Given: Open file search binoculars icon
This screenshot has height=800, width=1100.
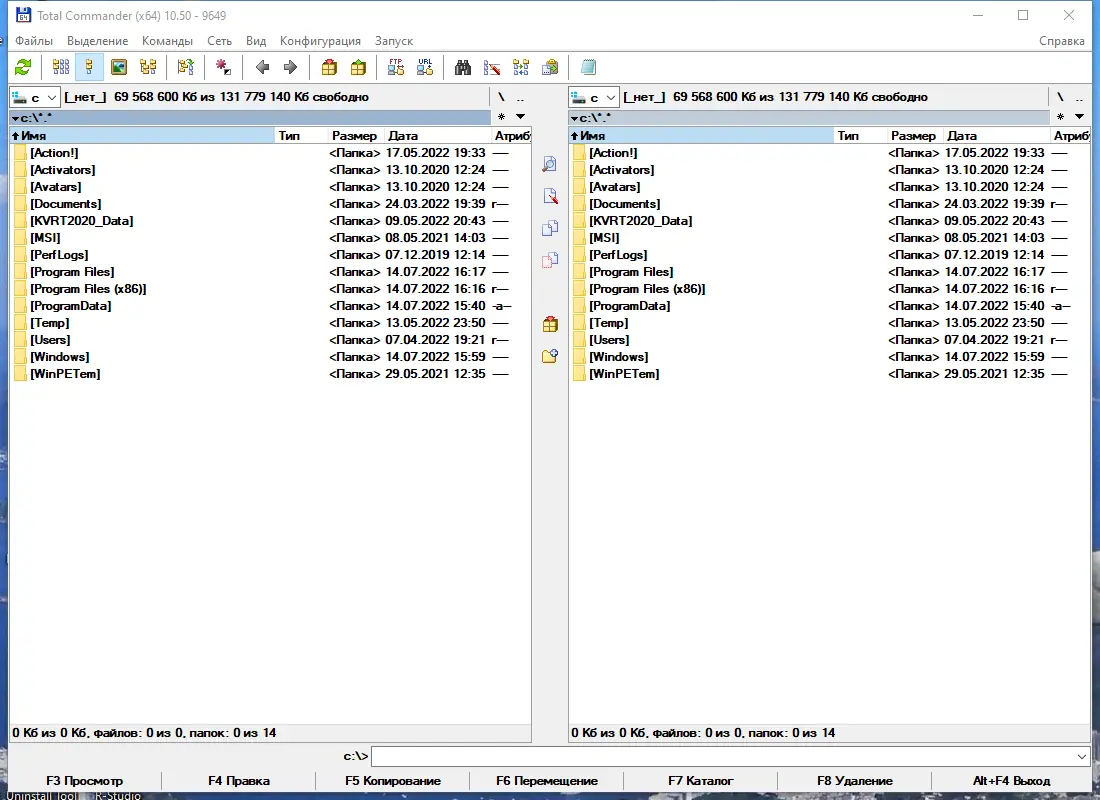Looking at the screenshot, I should pos(463,67).
